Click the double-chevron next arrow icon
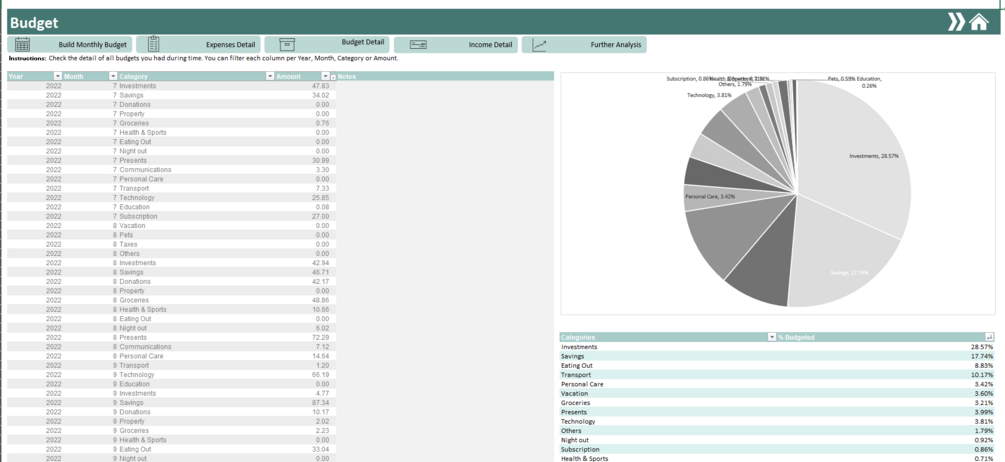 click(956, 22)
